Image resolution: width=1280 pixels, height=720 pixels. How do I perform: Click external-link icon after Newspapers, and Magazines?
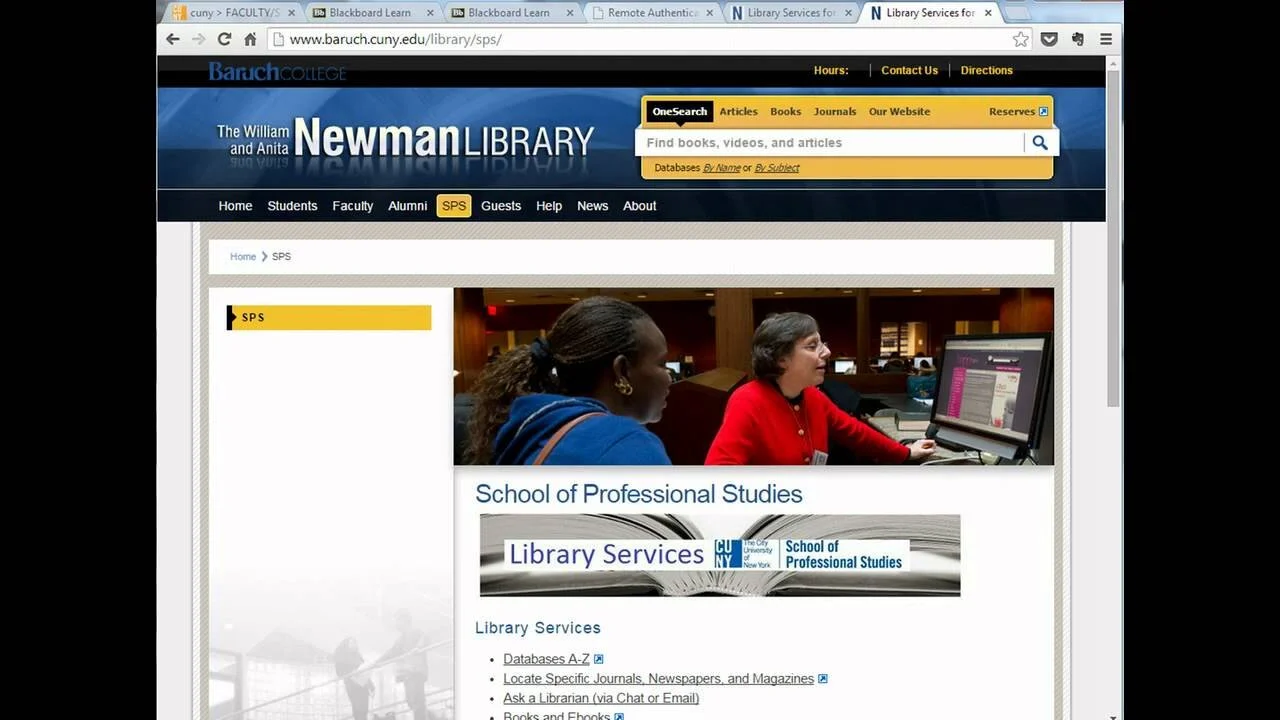[823, 679]
